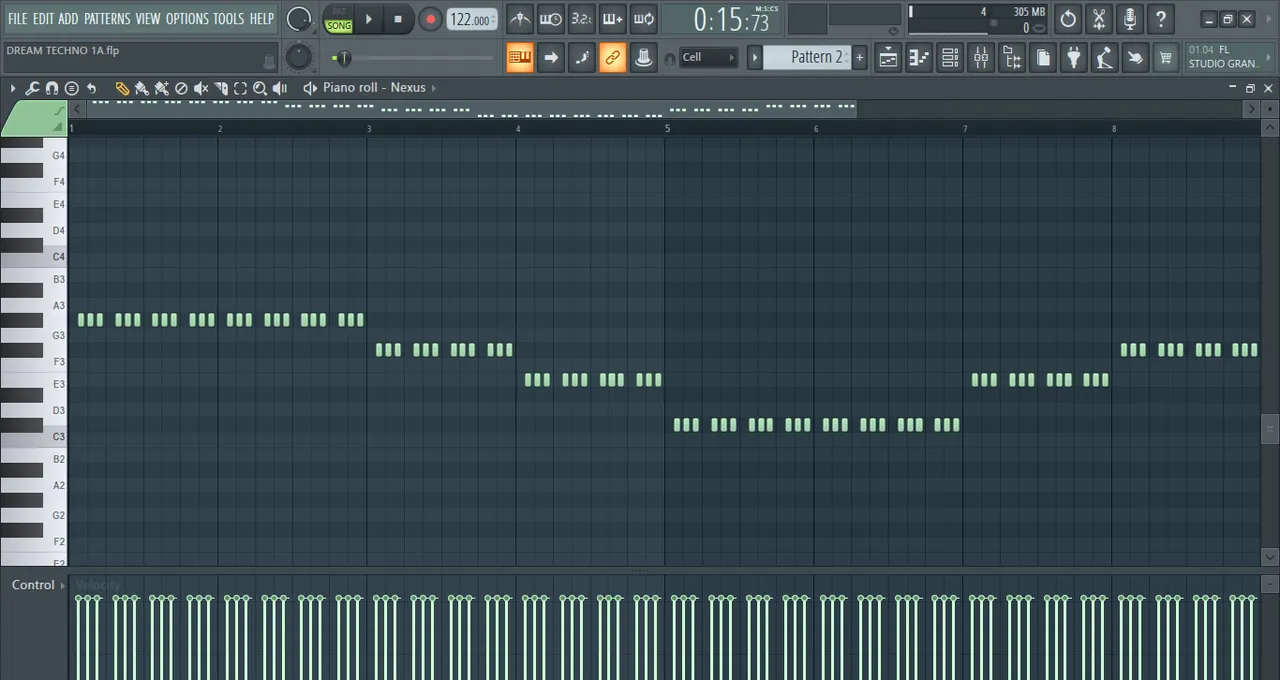This screenshot has height=680, width=1280.
Task: Open piano roll stamp/chord tool icon
Action: 72,88
